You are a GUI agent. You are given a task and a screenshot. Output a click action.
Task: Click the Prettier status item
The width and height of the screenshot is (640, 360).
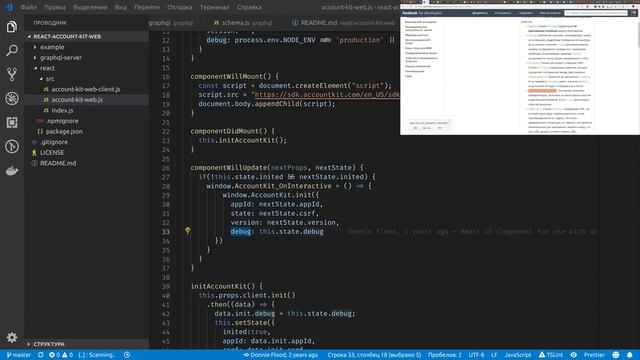[x=594, y=355]
